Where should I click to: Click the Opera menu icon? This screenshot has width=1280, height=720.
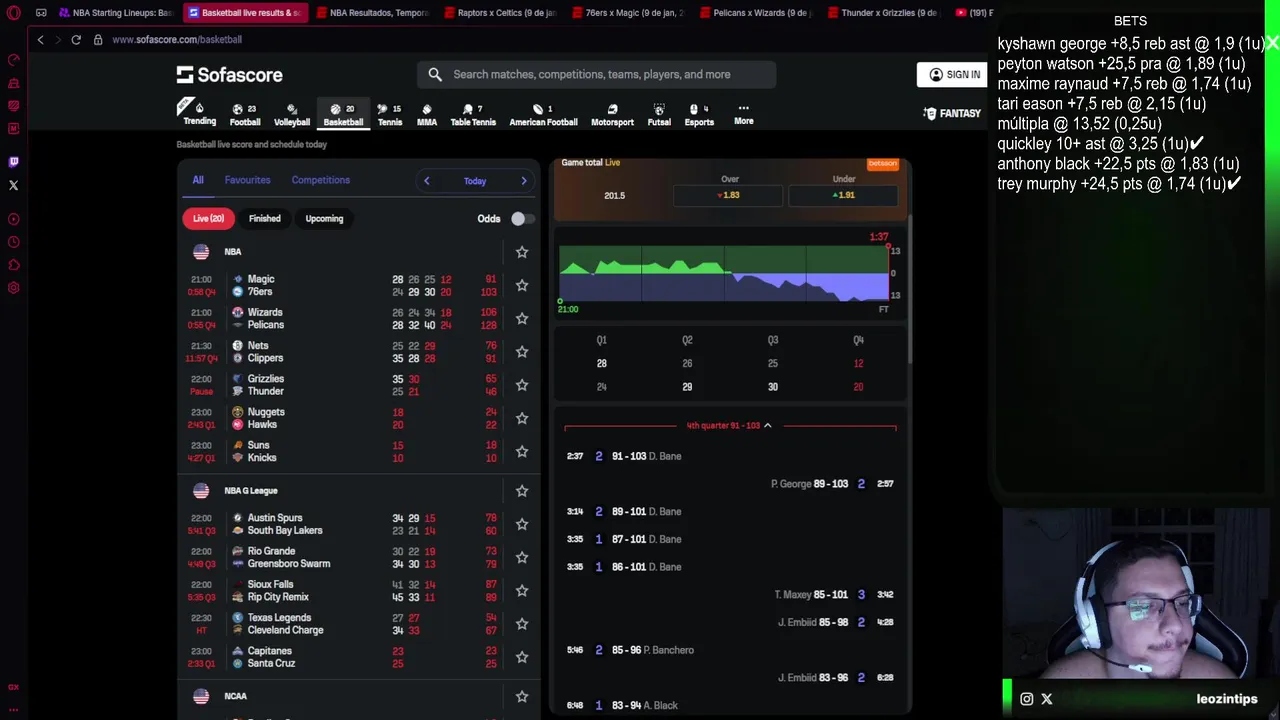pyautogui.click(x=13, y=13)
